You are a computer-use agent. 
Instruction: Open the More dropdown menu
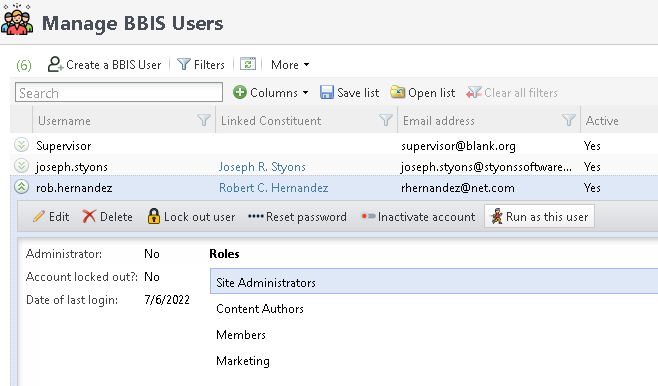[290, 65]
